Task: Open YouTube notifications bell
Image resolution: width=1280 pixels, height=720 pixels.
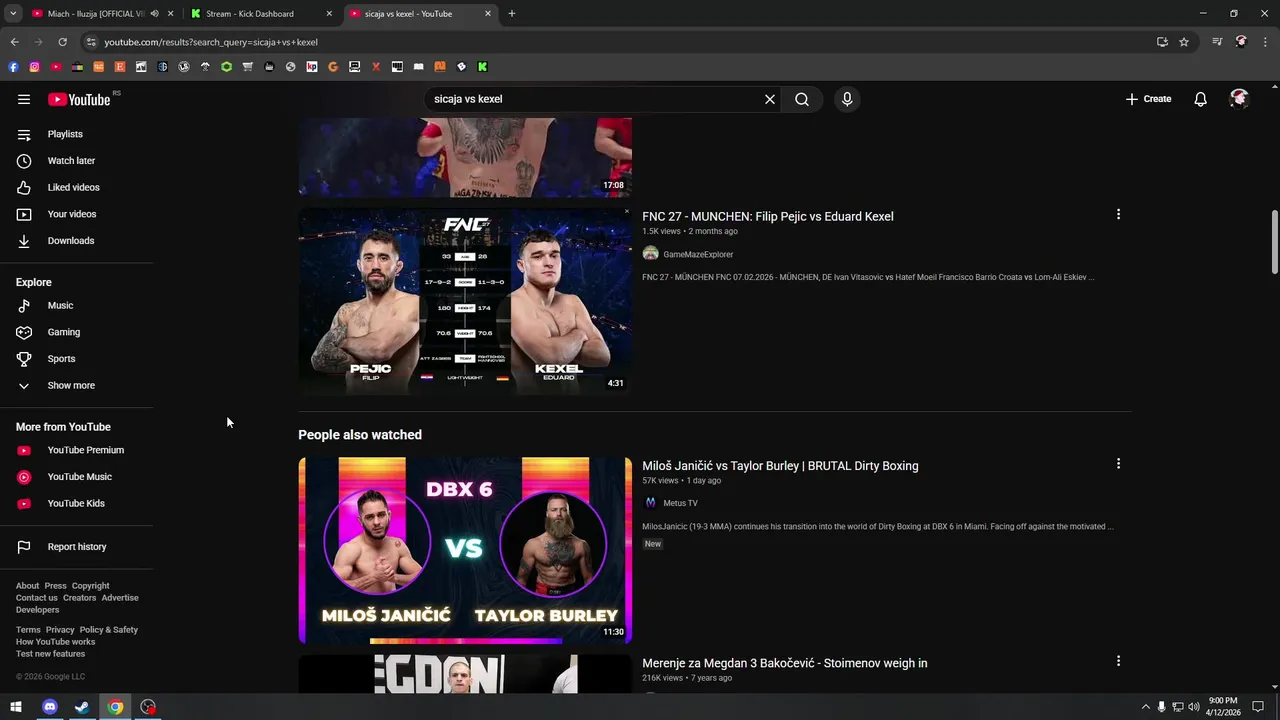Action: (1200, 99)
